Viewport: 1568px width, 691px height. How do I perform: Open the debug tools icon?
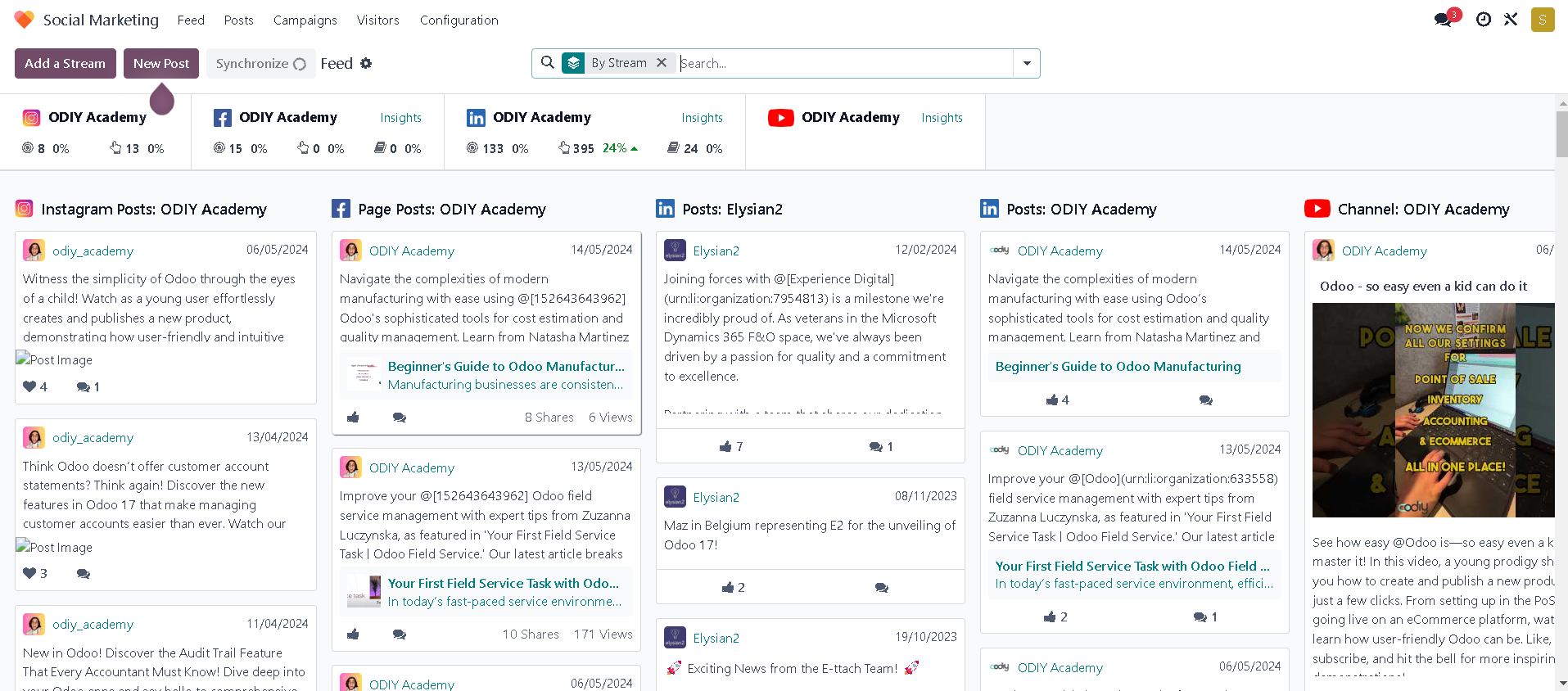pos(1511,19)
